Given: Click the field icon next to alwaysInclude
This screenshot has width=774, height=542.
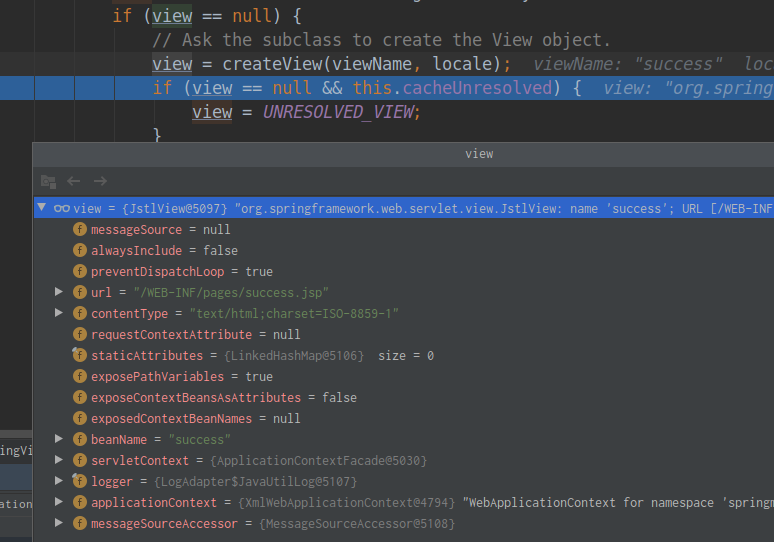Looking at the screenshot, I should click(x=80, y=251).
